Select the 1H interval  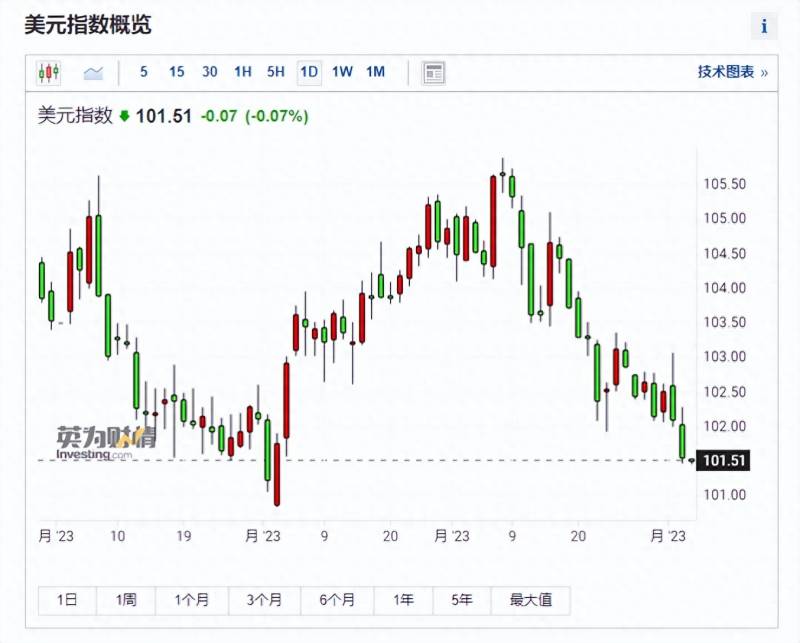(x=243, y=72)
